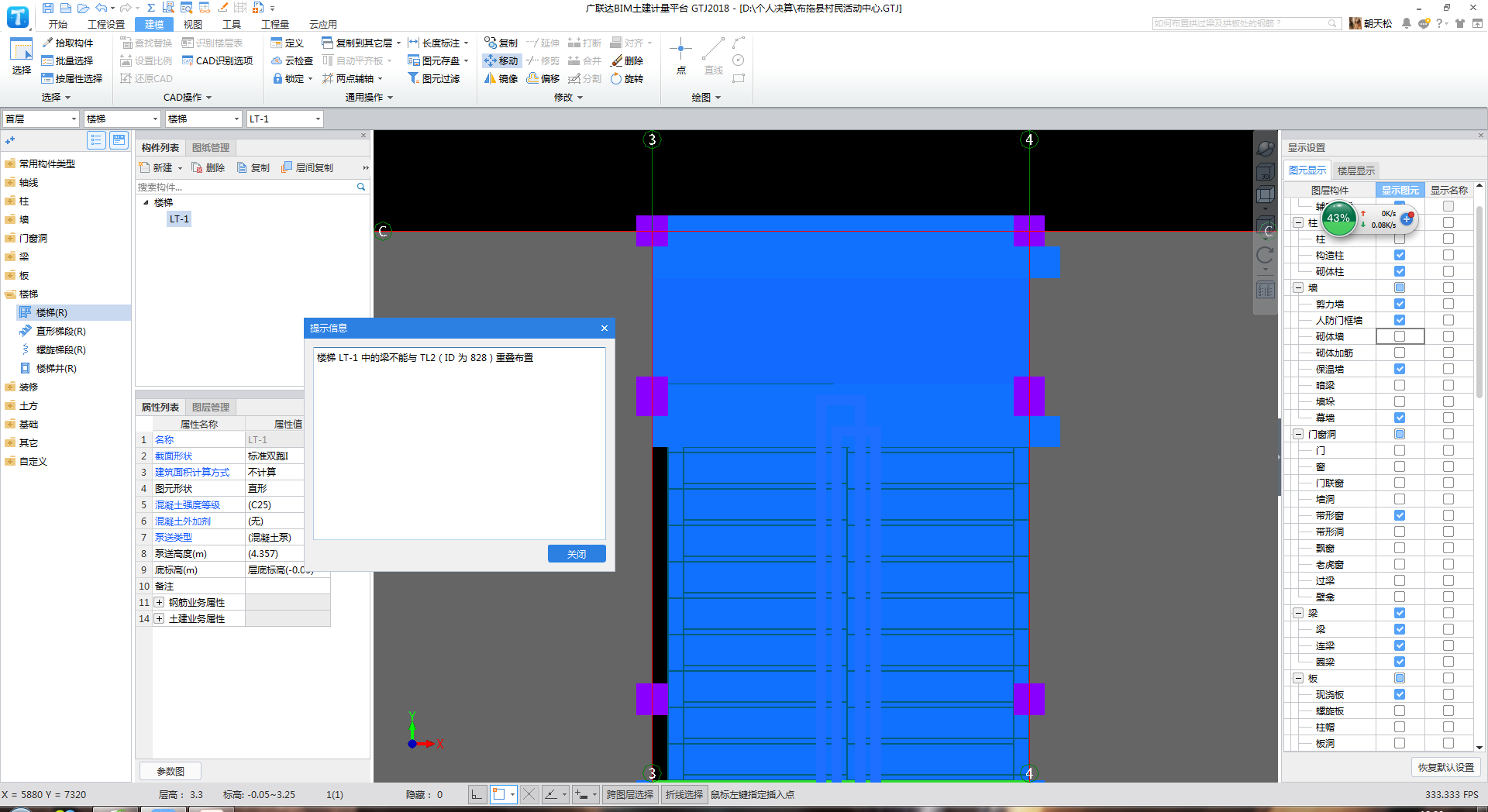Open the 首层 floor dropdown

40,119
